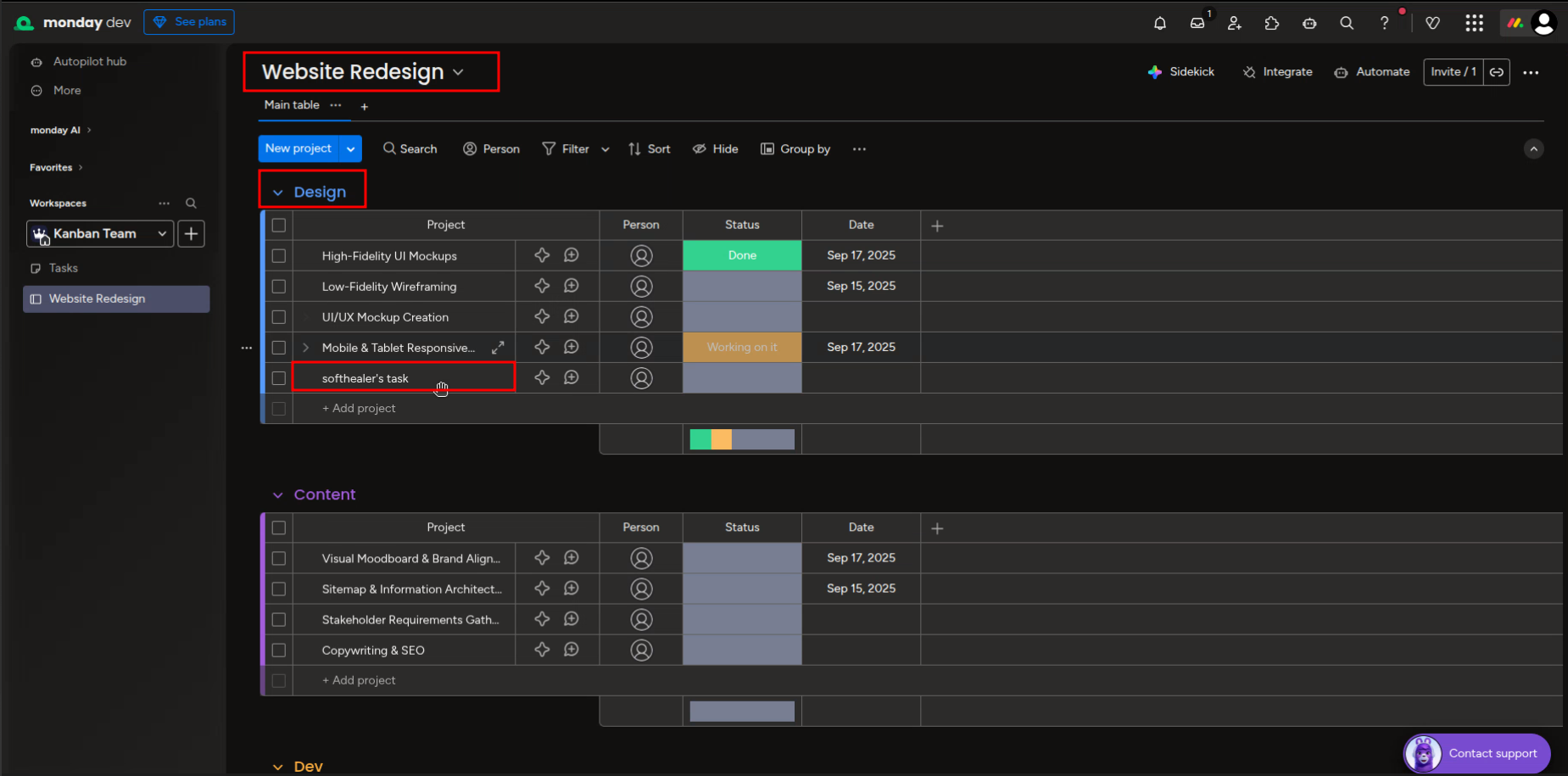
Task: Click Automate button
Action: (x=1372, y=72)
